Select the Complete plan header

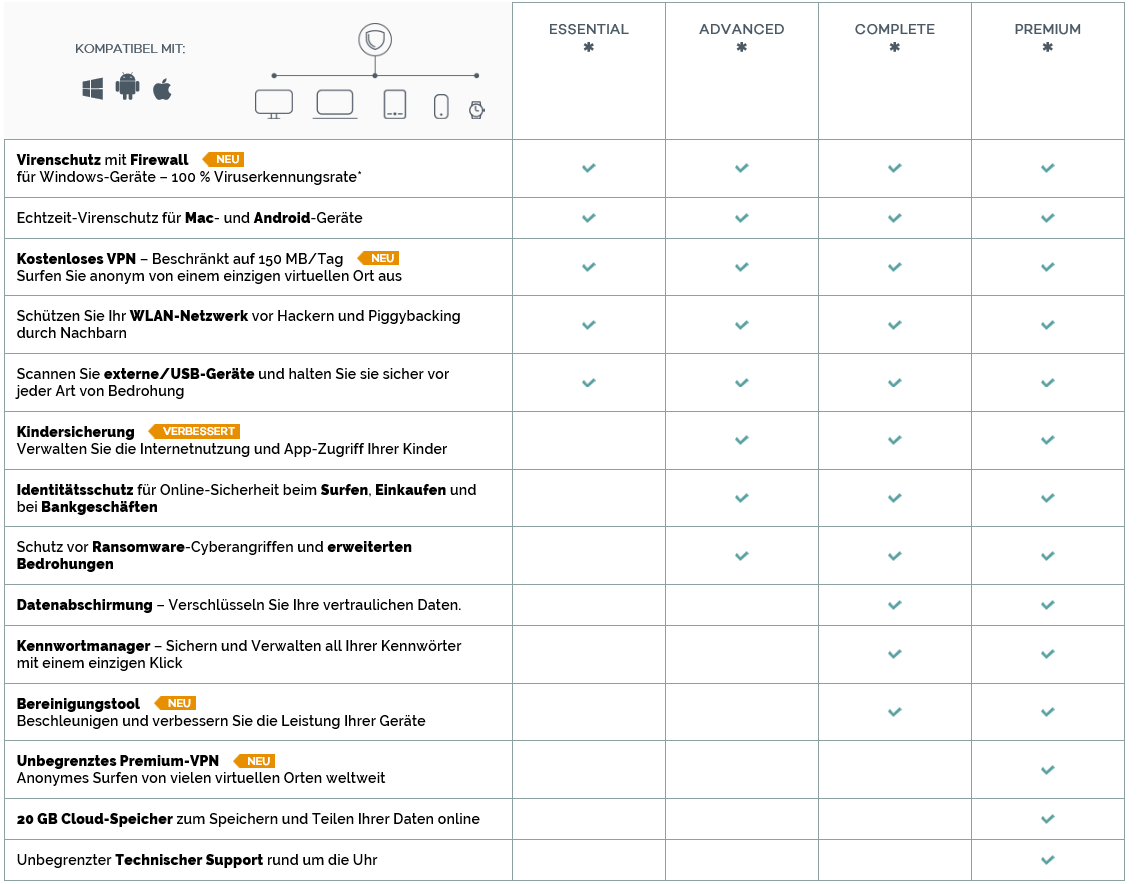tap(894, 30)
